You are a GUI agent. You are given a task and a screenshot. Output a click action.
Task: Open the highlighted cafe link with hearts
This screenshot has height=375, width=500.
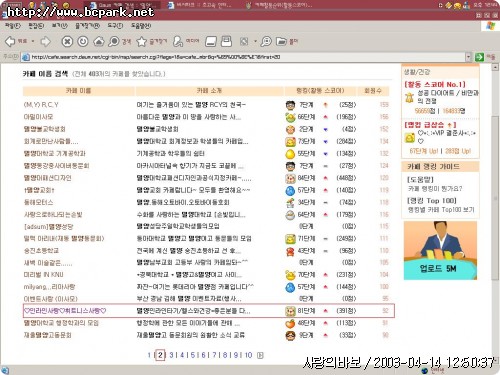[x=65, y=311]
